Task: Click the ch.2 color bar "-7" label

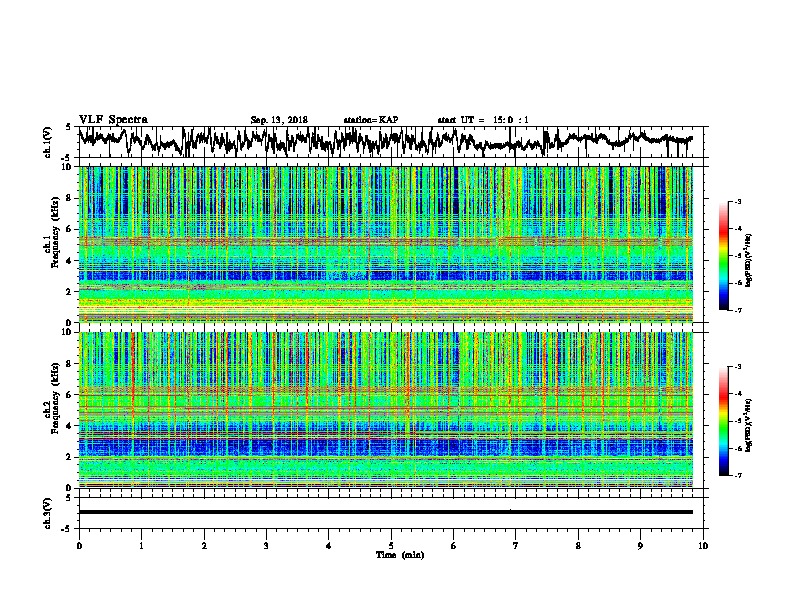Action: pos(737,475)
